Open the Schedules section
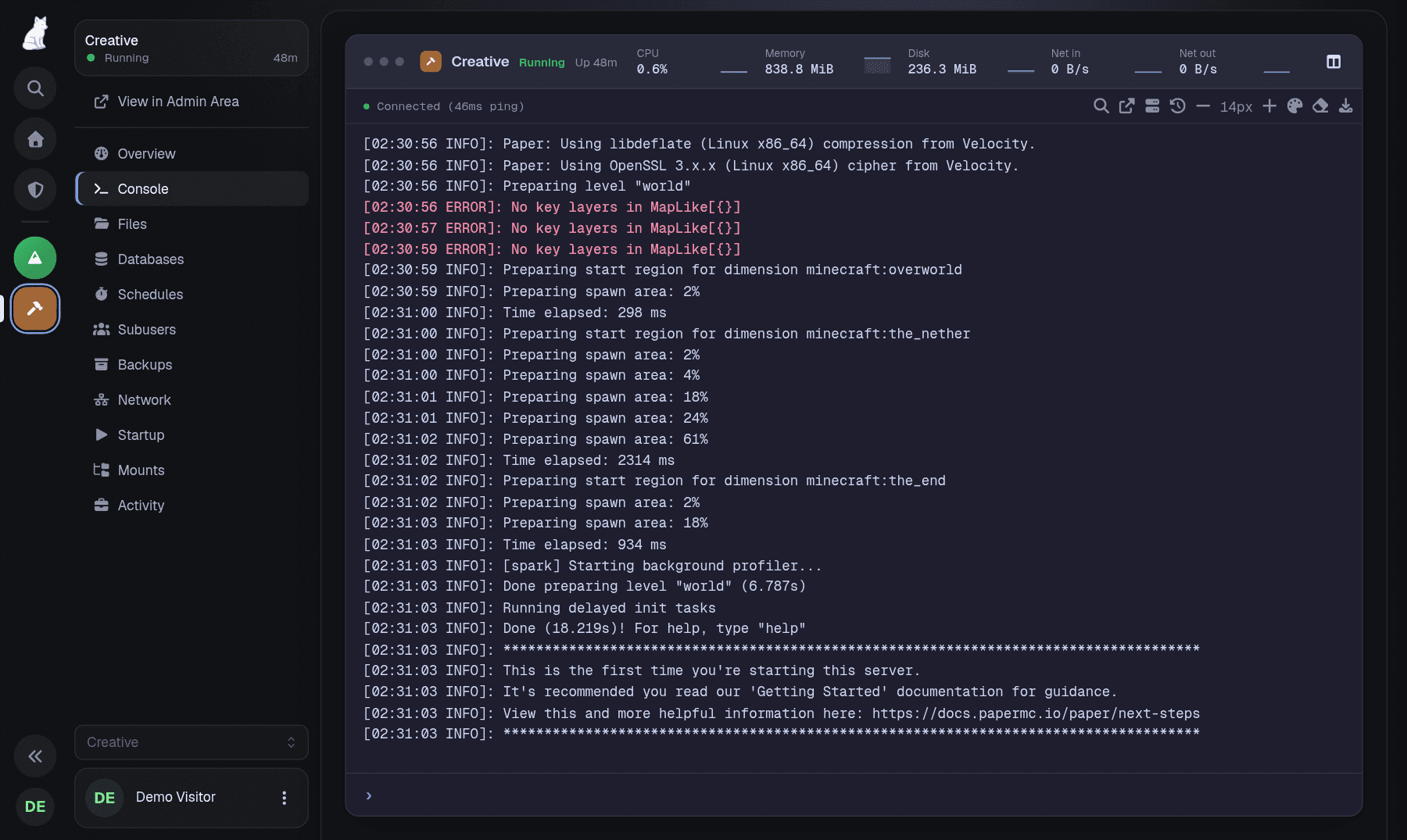 pyautogui.click(x=192, y=295)
